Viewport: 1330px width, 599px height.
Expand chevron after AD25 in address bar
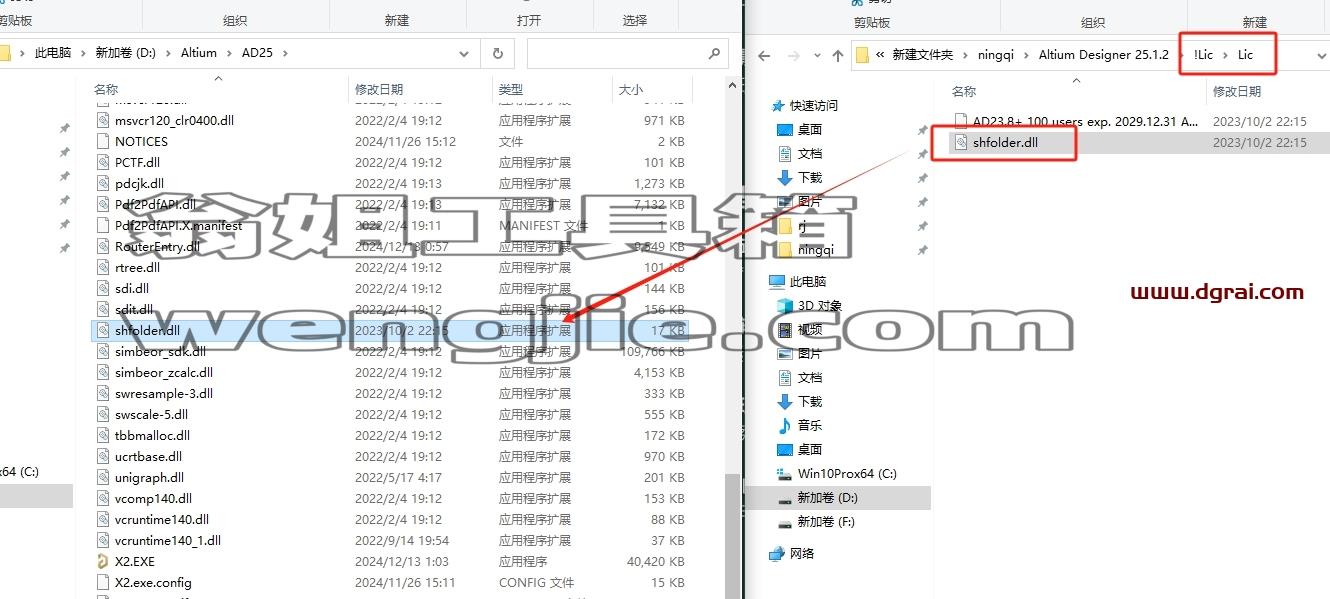point(285,53)
